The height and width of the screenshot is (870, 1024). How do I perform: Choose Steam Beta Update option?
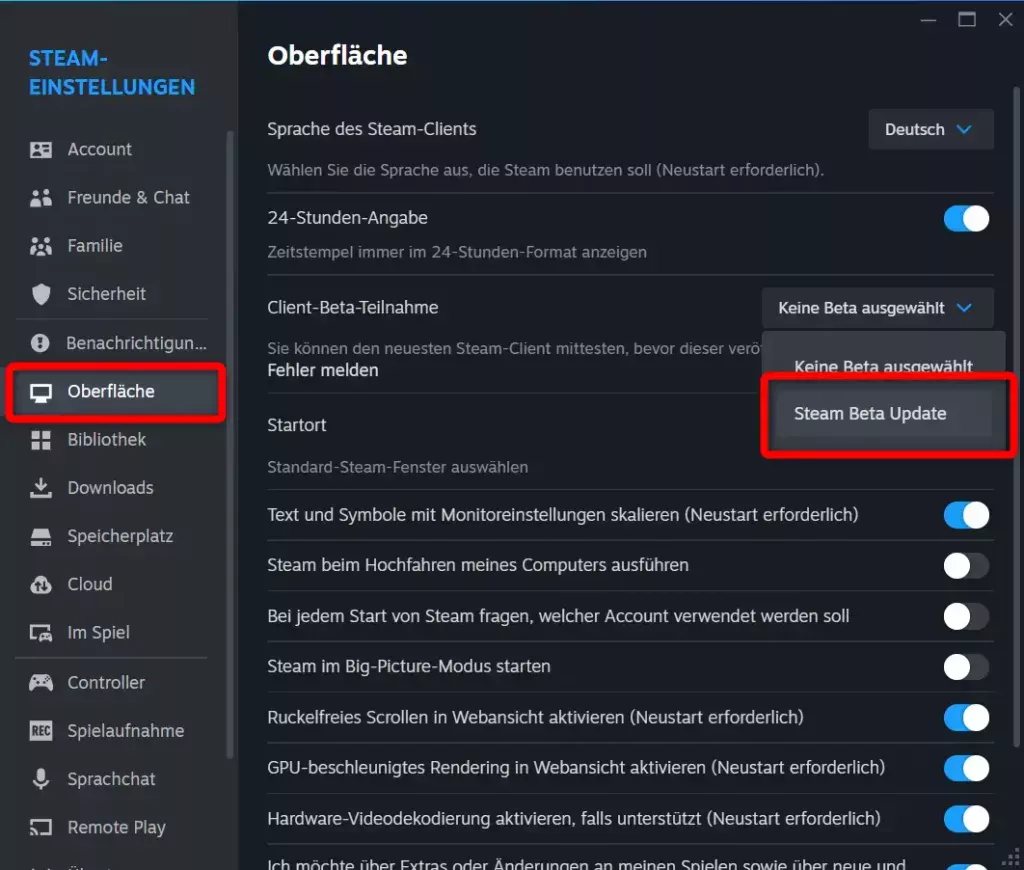click(870, 414)
